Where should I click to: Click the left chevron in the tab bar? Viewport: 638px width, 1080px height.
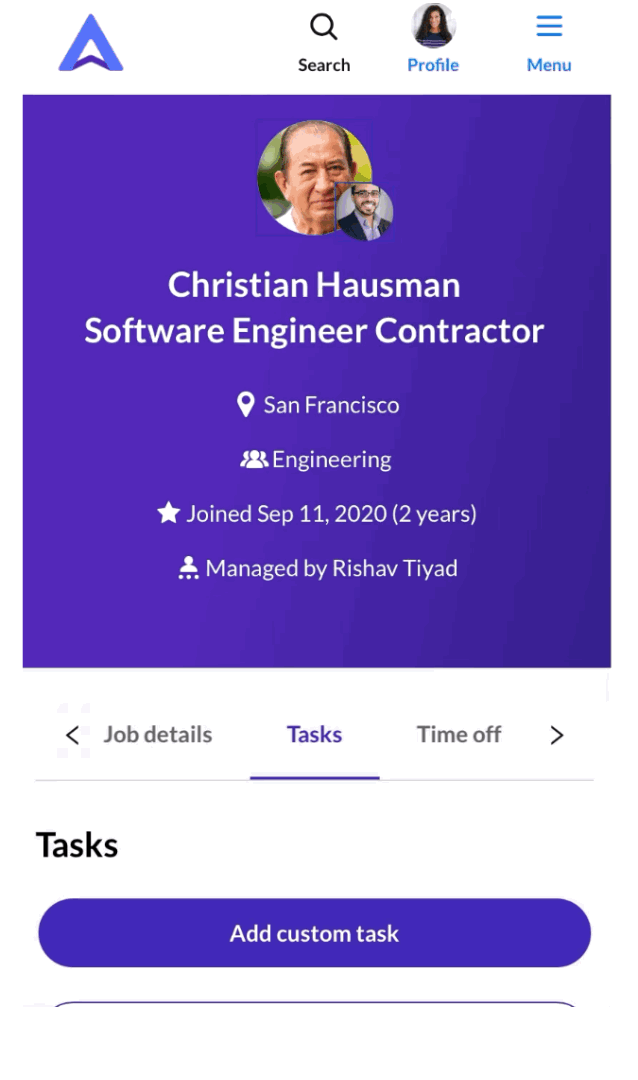coord(72,734)
